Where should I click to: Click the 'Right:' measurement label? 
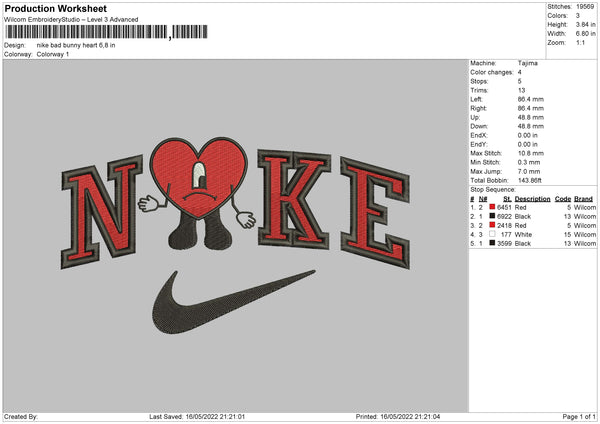[x=478, y=108]
